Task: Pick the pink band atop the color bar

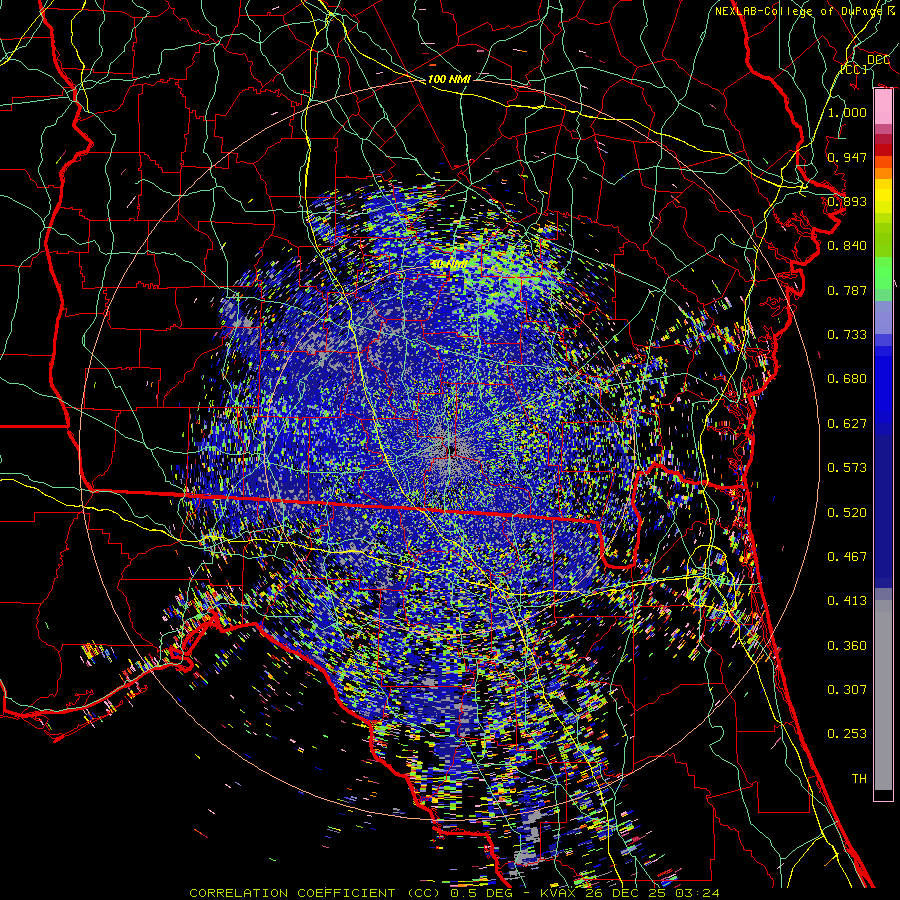Action: pyautogui.click(x=883, y=107)
